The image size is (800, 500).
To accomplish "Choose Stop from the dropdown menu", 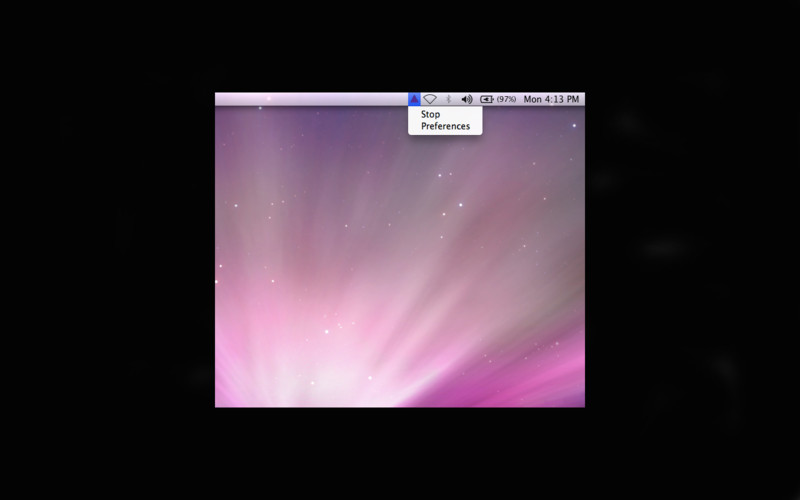I will 445,114.
